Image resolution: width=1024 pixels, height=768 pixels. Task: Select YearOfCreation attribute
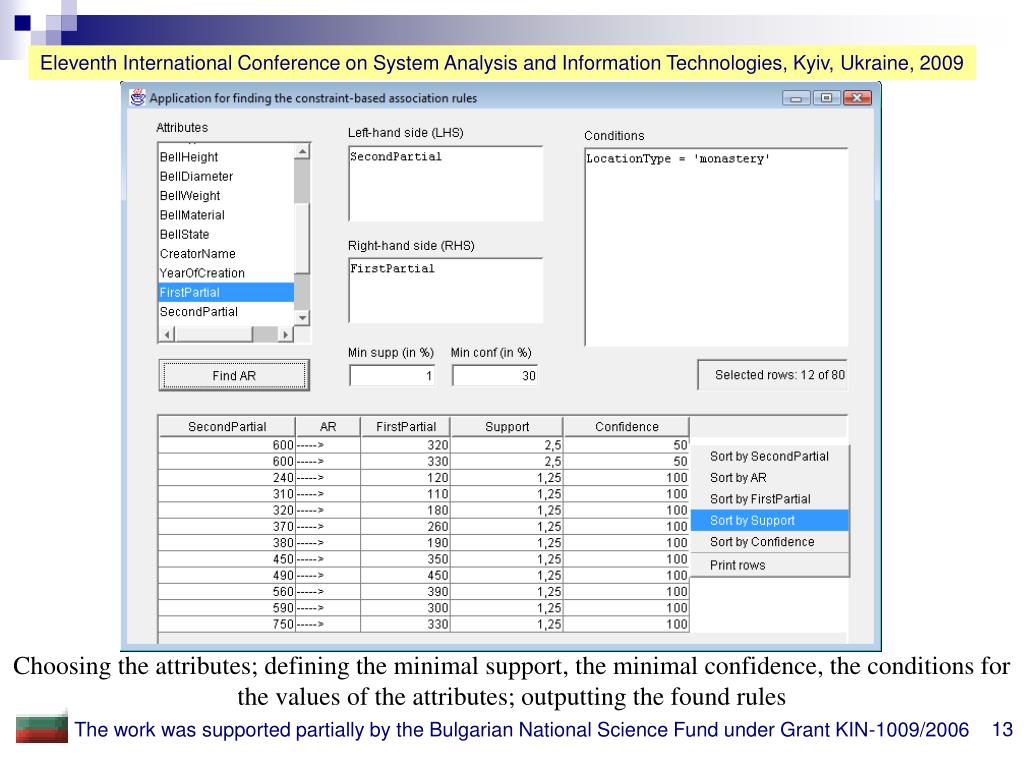(226, 273)
